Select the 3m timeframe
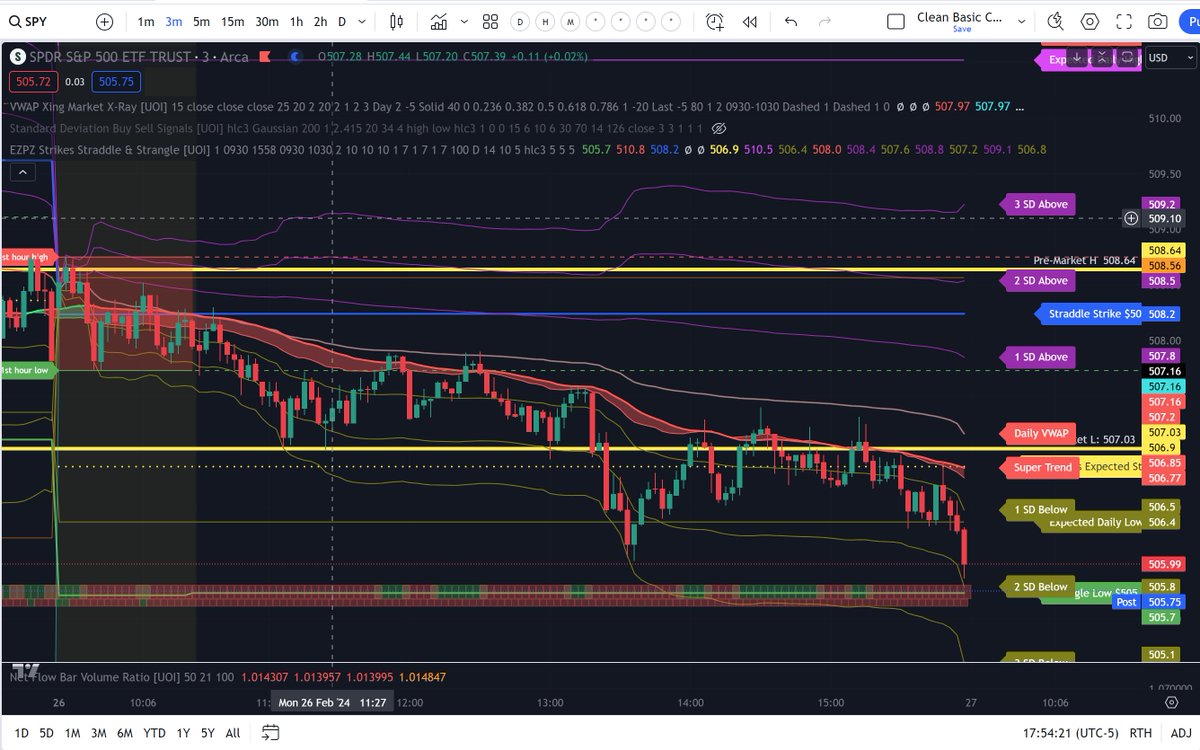The image size is (1200, 750). click(174, 21)
